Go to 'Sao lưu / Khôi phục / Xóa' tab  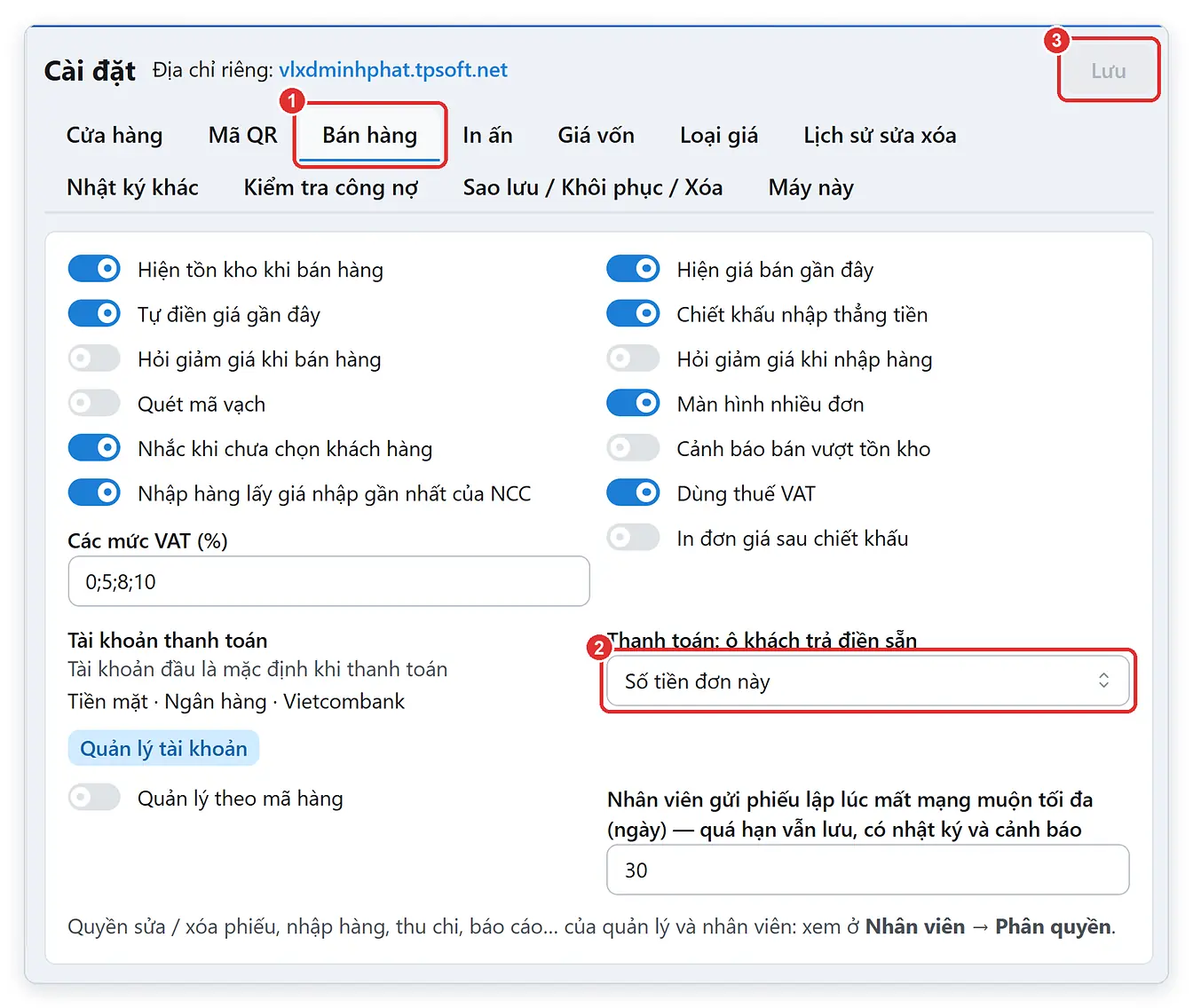click(x=593, y=187)
